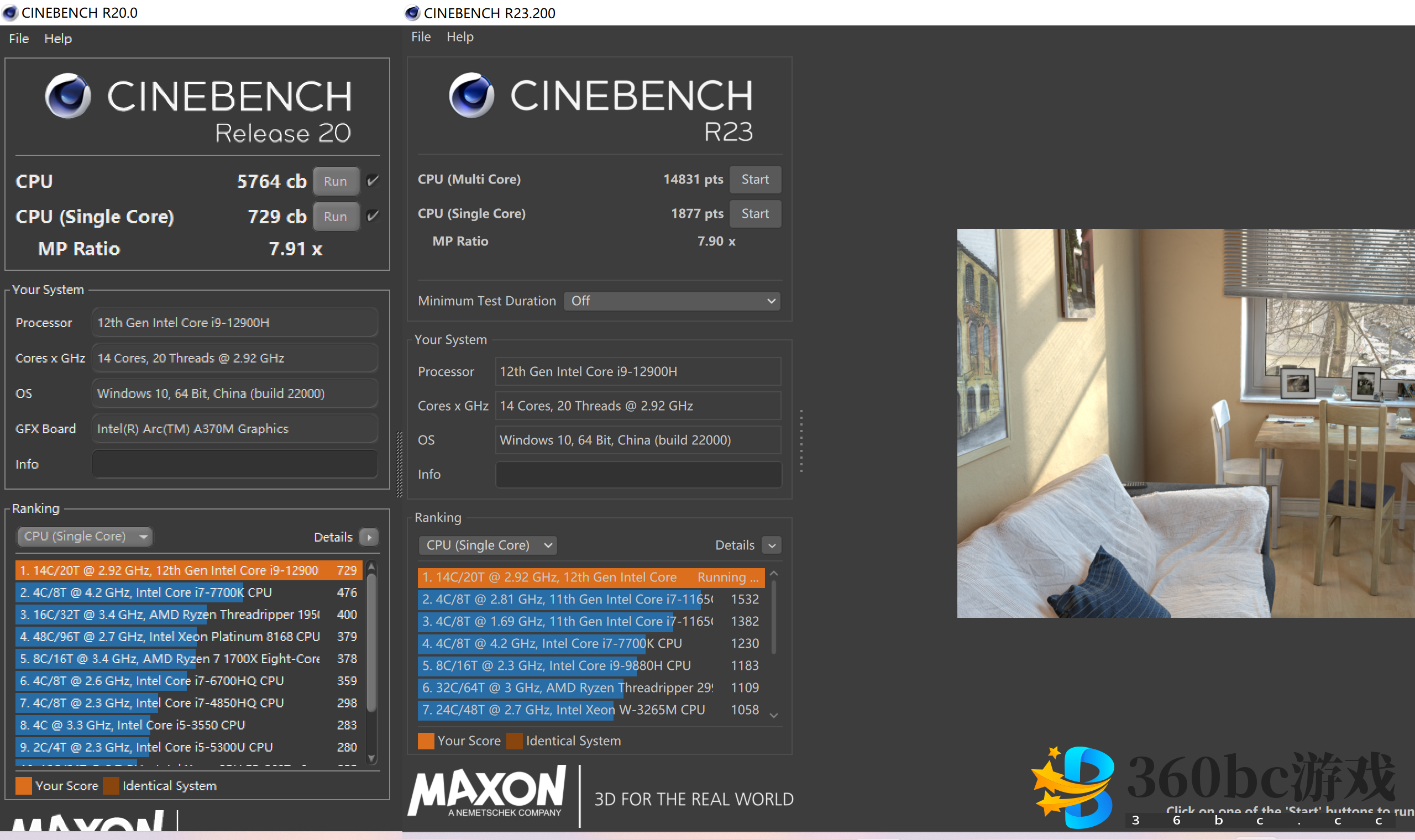Open Help menu in Cinebench R20
The image size is (1415, 840).
[x=57, y=39]
